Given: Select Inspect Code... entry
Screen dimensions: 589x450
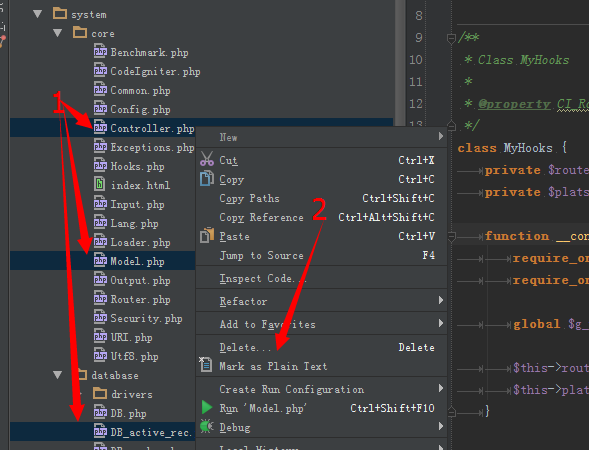Looking at the screenshot, I should point(321,278).
